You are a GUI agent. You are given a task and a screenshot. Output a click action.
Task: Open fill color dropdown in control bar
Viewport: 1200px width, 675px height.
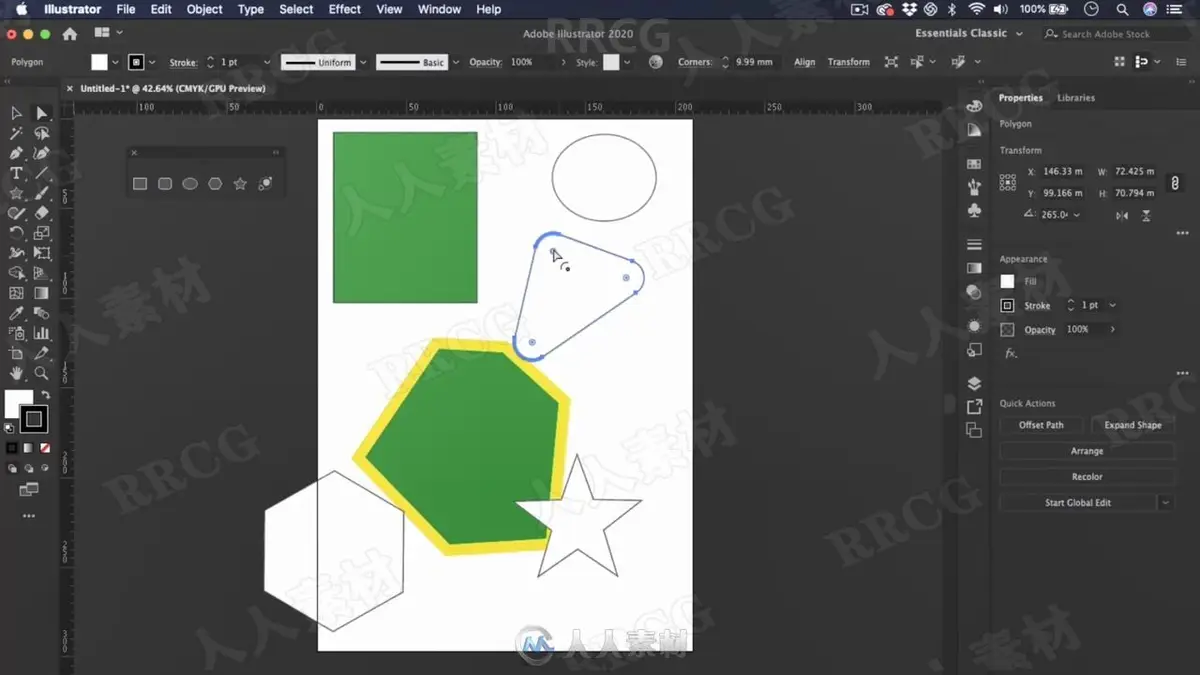point(116,62)
